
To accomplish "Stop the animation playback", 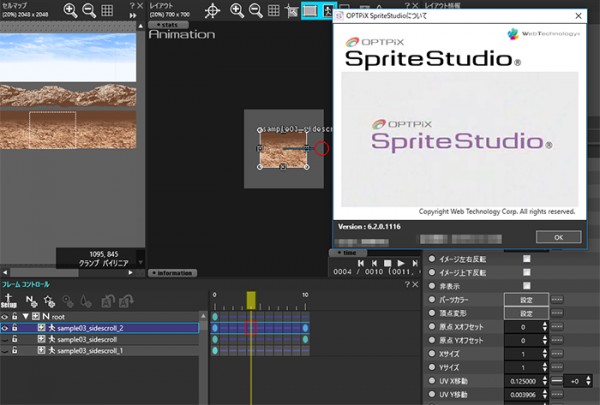I will (387, 263).
